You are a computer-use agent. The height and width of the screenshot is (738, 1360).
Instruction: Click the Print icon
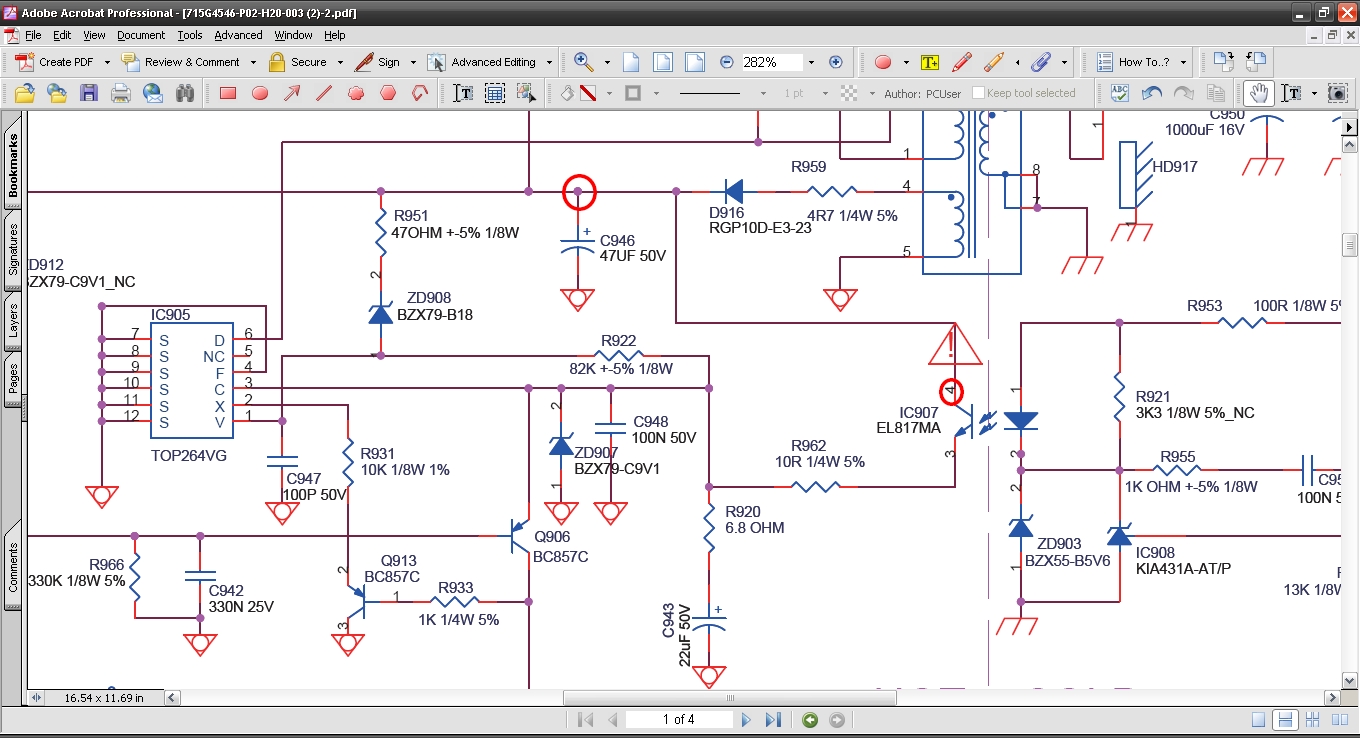[x=121, y=93]
